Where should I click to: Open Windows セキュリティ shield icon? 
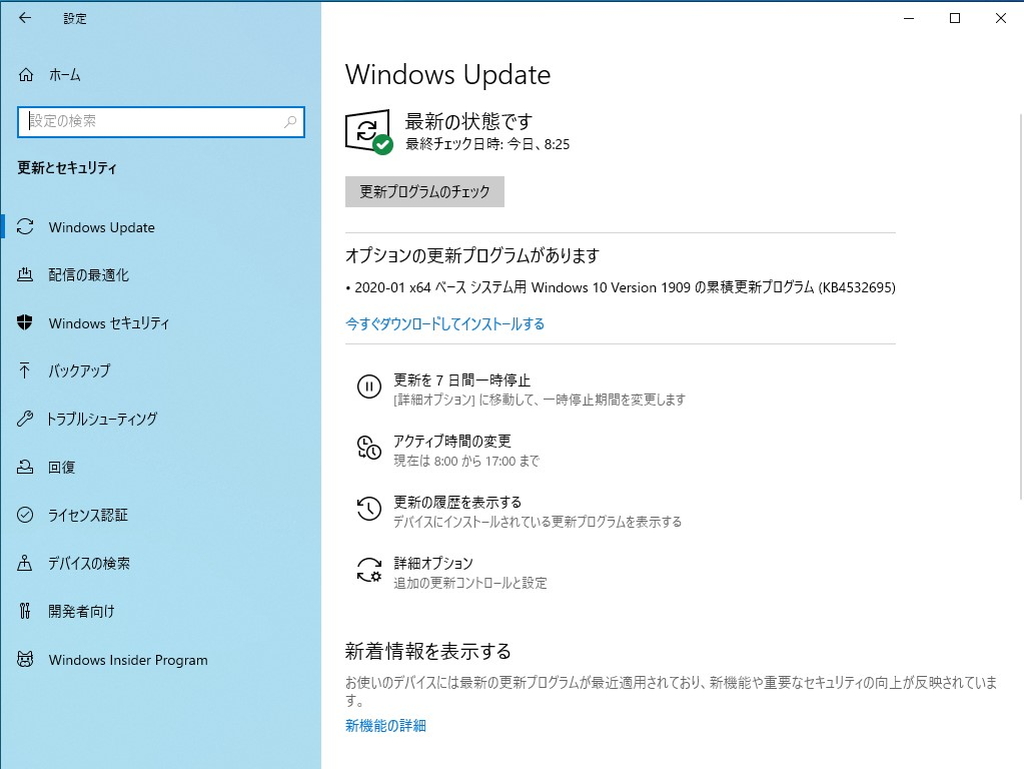(x=24, y=323)
